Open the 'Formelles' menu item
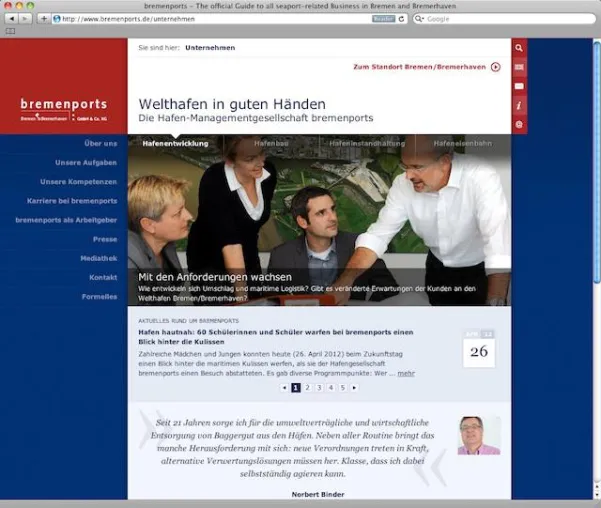The width and height of the screenshot is (601, 508). (x=99, y=296)
